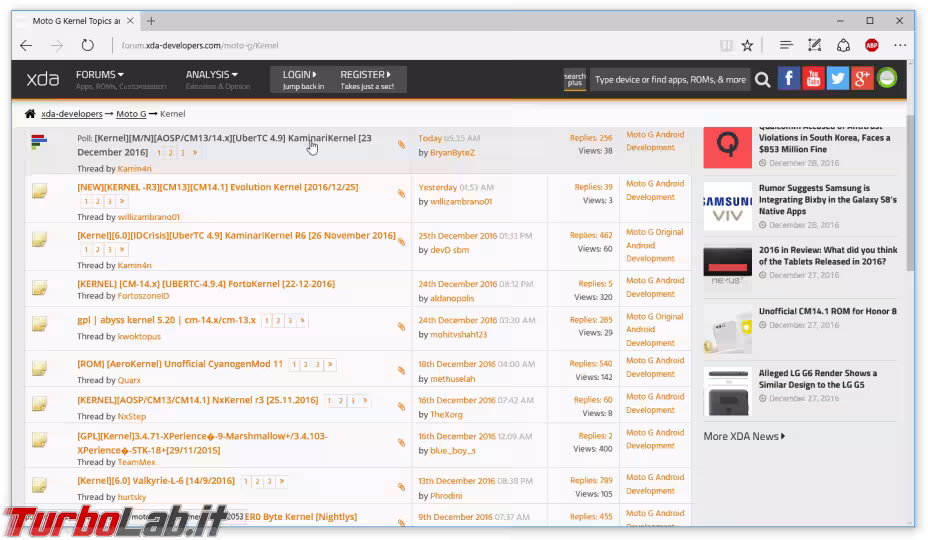Expand the ANALYSIS dropdown menu
The height and width of the screenshot is (540, 928).
coord(211,75)
